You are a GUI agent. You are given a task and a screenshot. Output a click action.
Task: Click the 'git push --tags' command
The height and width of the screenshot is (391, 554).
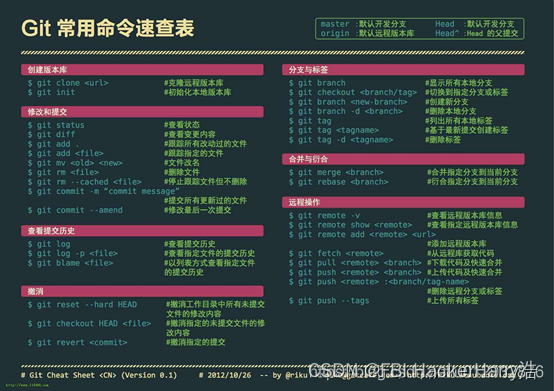point(329,301)
